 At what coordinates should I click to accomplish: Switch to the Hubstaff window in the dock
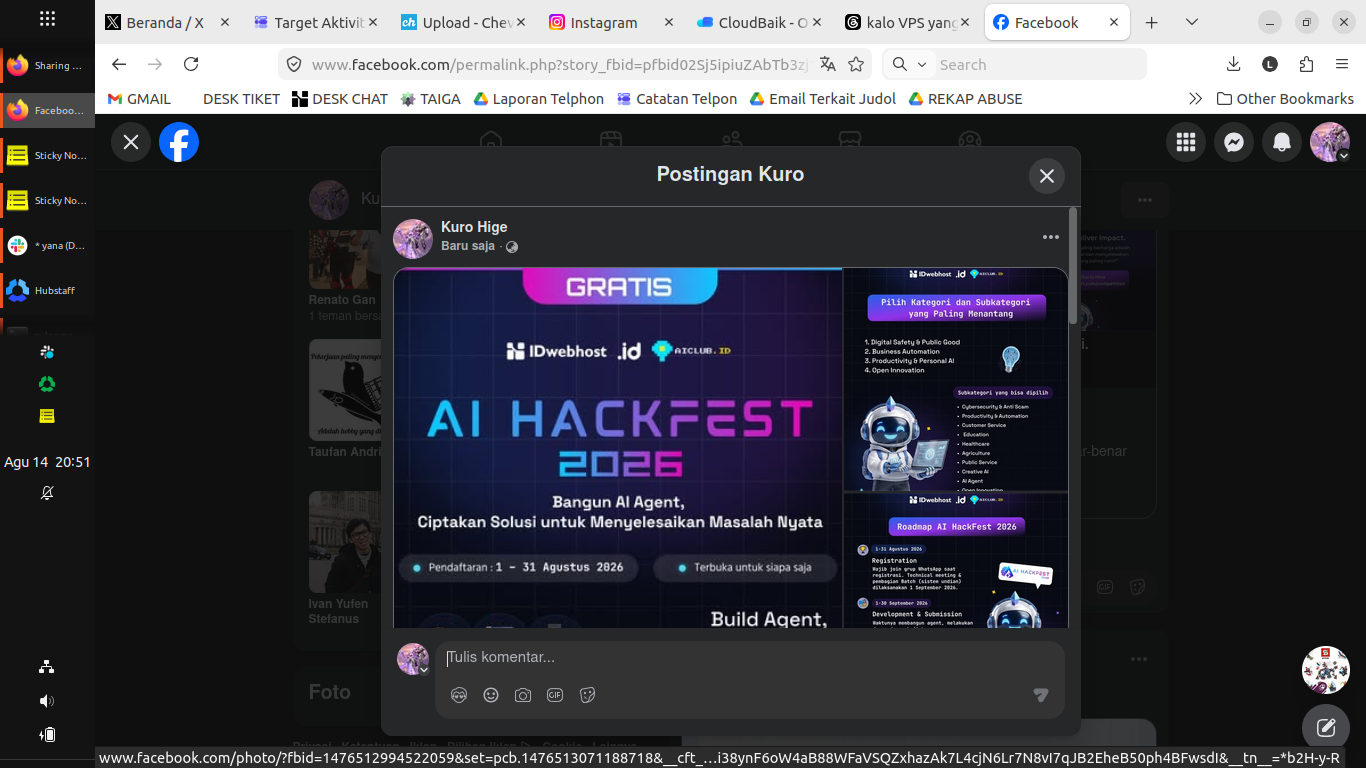click(x=47, y=291)
